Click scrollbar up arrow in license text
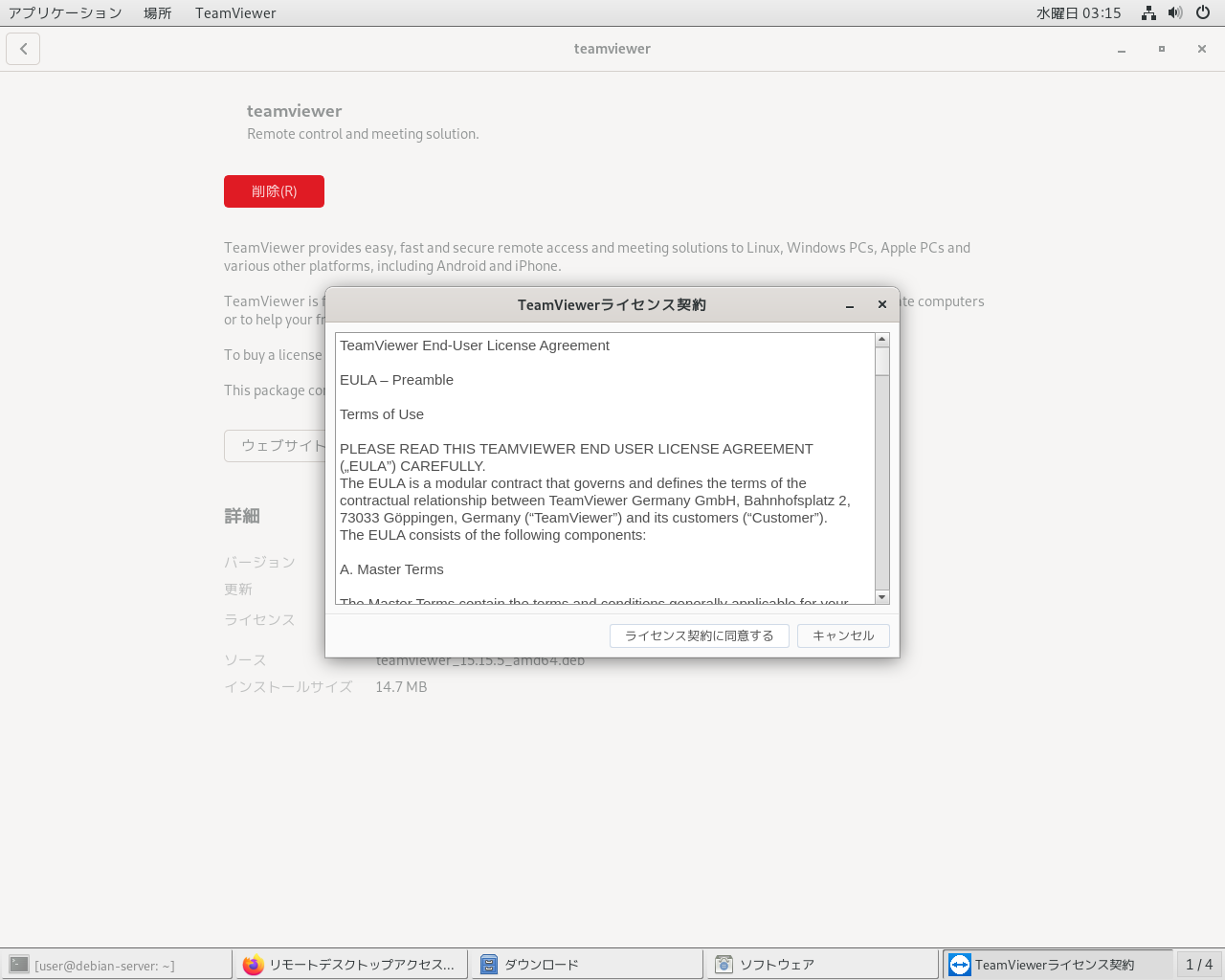The image size is (1225, 980). point(882,340)
